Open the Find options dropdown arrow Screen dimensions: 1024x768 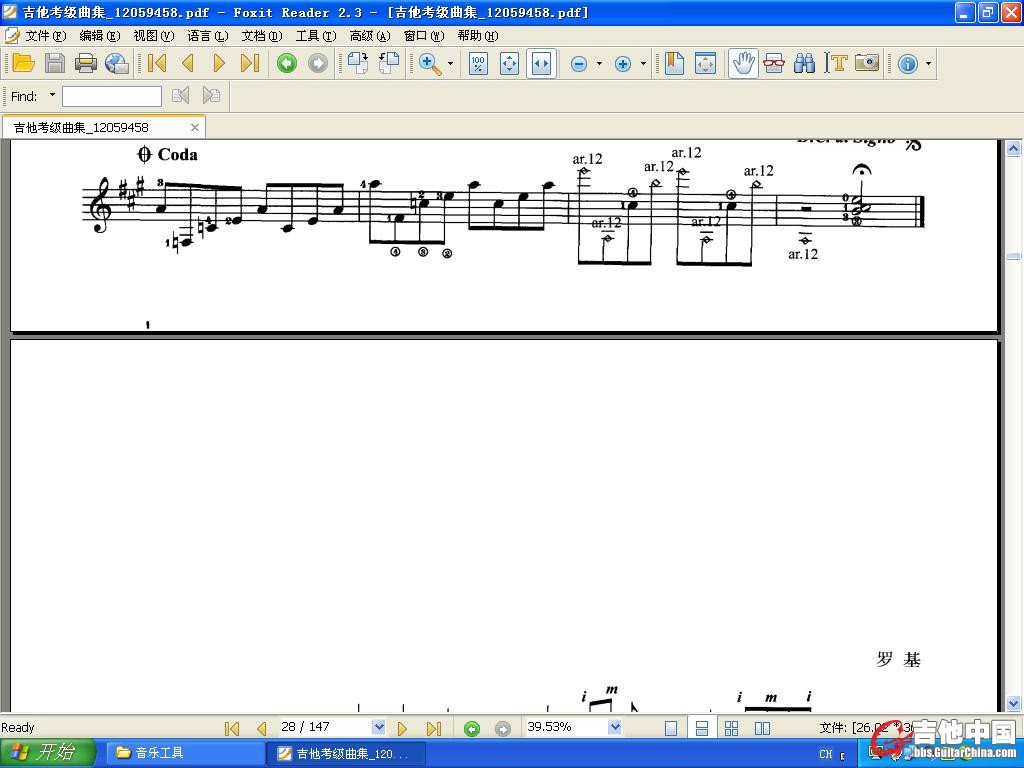pos(52,95)
